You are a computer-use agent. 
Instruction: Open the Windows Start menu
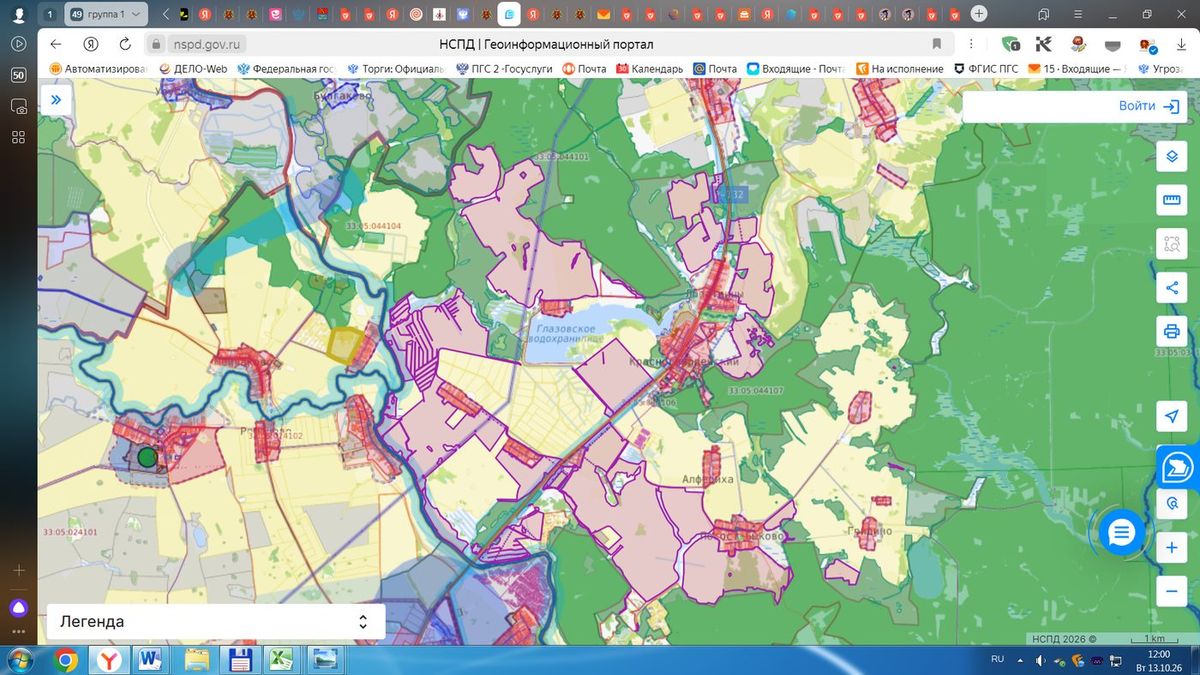(20, 660)
